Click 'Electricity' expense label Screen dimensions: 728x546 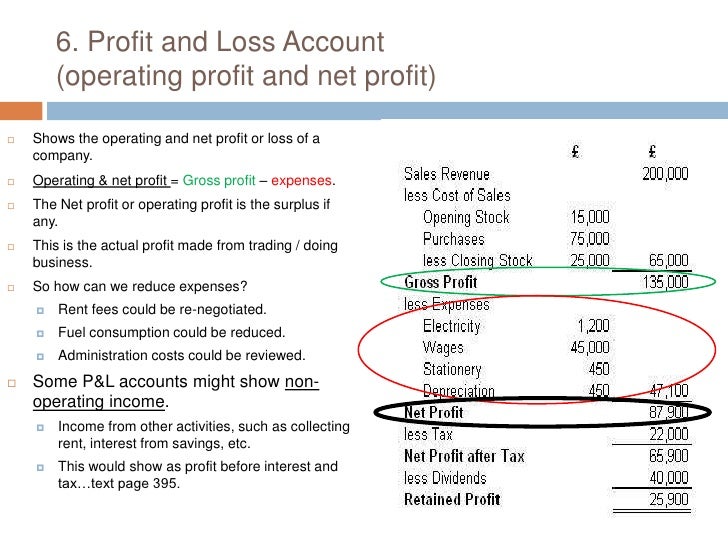pyautogui.click(x=451, y=326)
